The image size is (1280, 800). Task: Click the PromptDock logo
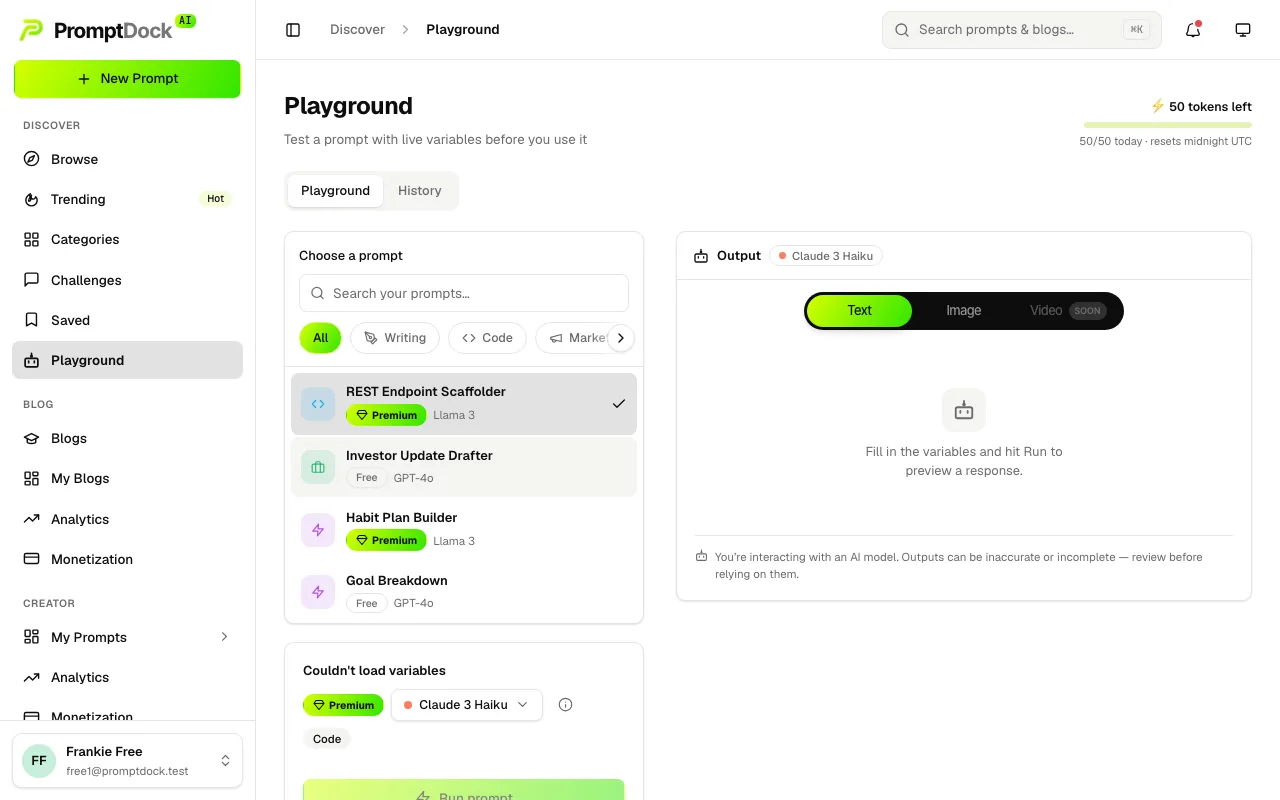pyautogui.click(x=107, y=29)
